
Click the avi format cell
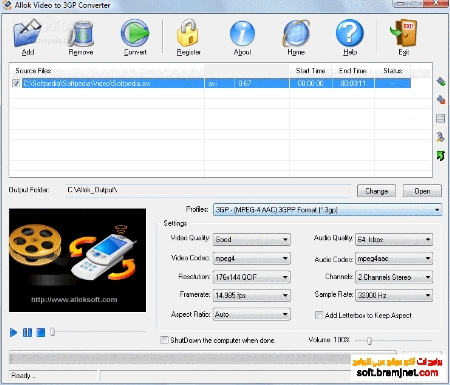219,83
